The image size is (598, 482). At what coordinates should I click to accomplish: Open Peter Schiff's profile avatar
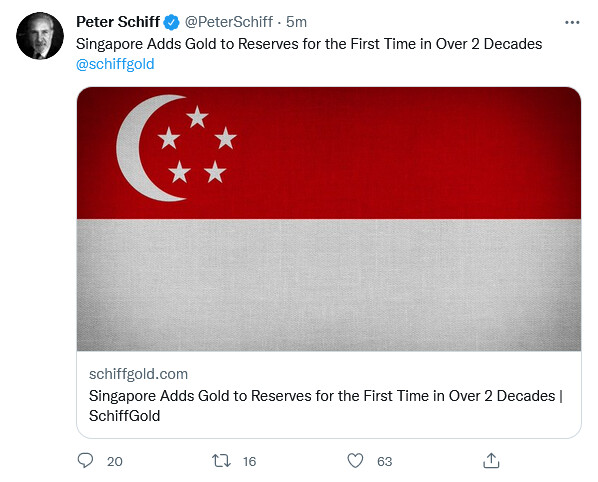tap(40, 36)
